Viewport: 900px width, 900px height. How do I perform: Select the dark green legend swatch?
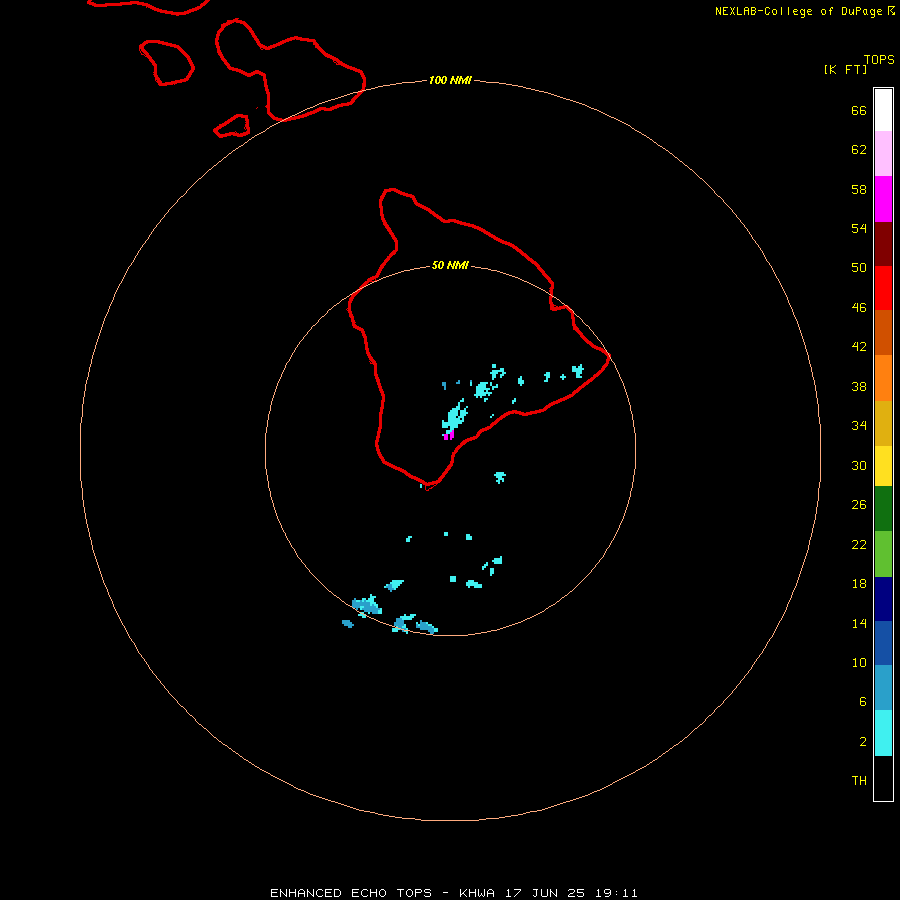tap(883, 509)
